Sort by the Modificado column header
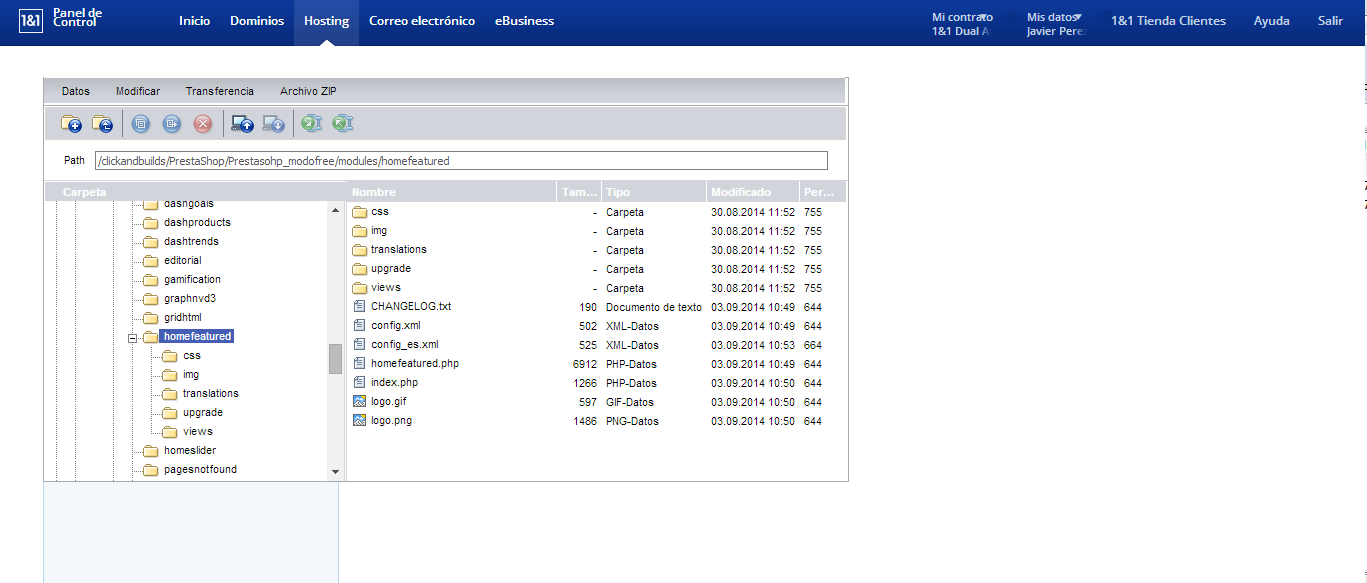 point(753,192)
